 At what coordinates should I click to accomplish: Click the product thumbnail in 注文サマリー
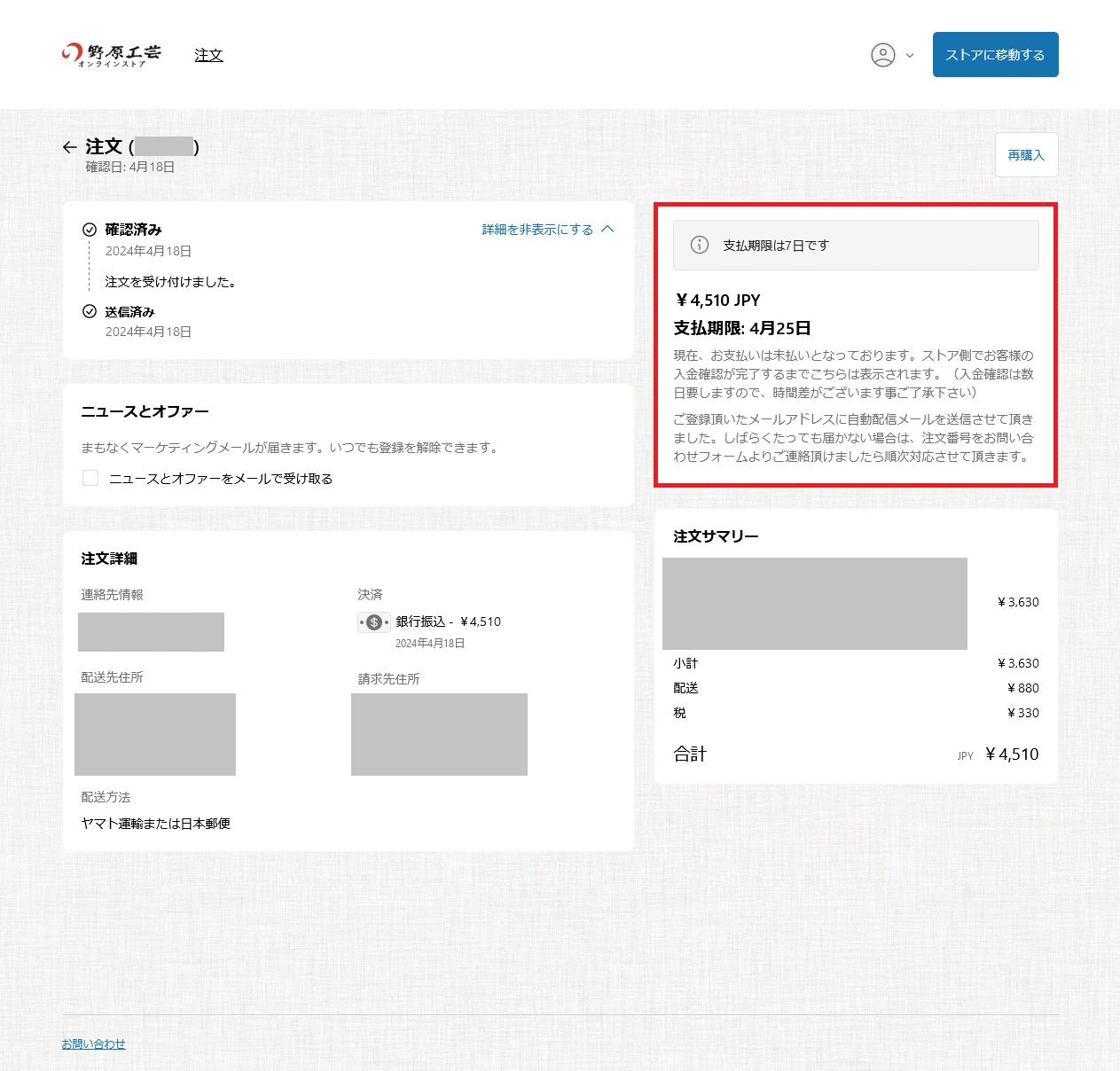click(814, 603)
